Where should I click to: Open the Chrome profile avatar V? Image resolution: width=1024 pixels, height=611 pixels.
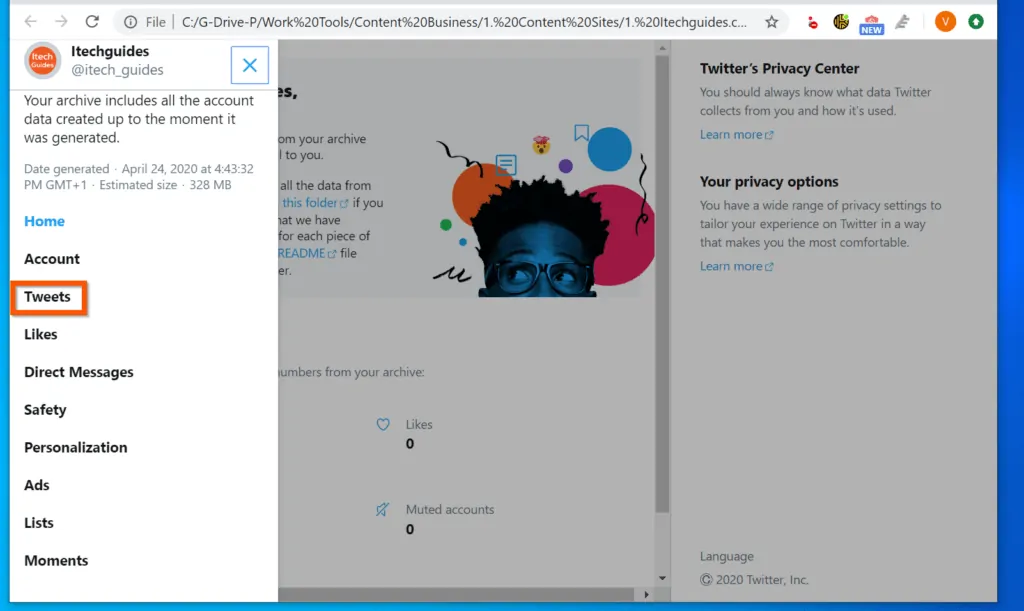944,20
